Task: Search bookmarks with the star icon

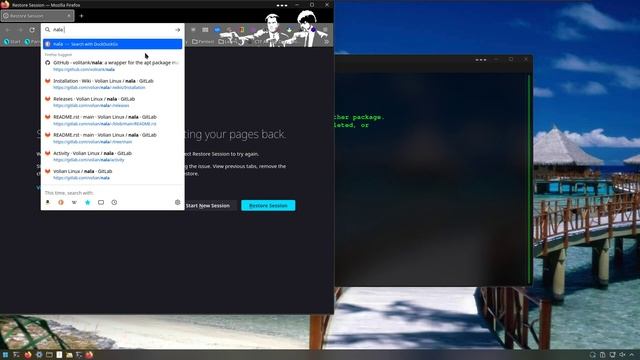Action: coord(87,202)
